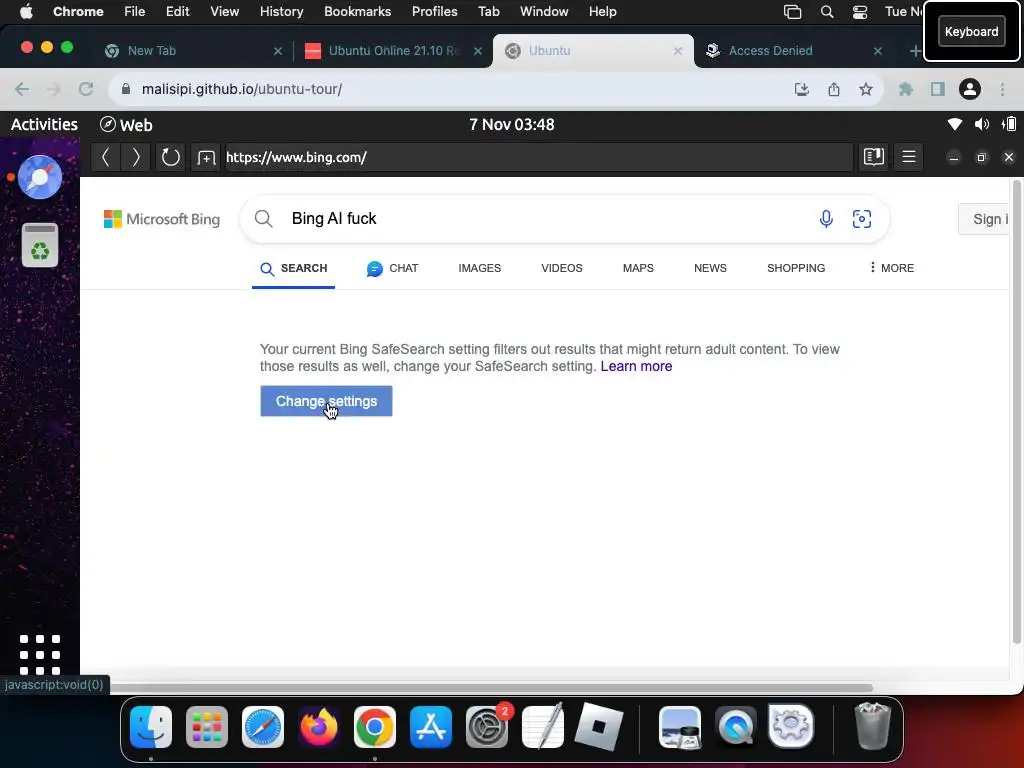Click the Bing microphone voice search icon
Image resolution: width=1024 pixels, height=768 pixels.
pos(825,219)
